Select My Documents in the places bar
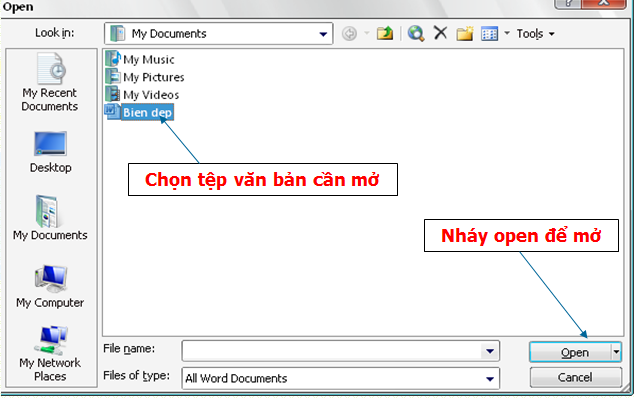 pos(50,218)
